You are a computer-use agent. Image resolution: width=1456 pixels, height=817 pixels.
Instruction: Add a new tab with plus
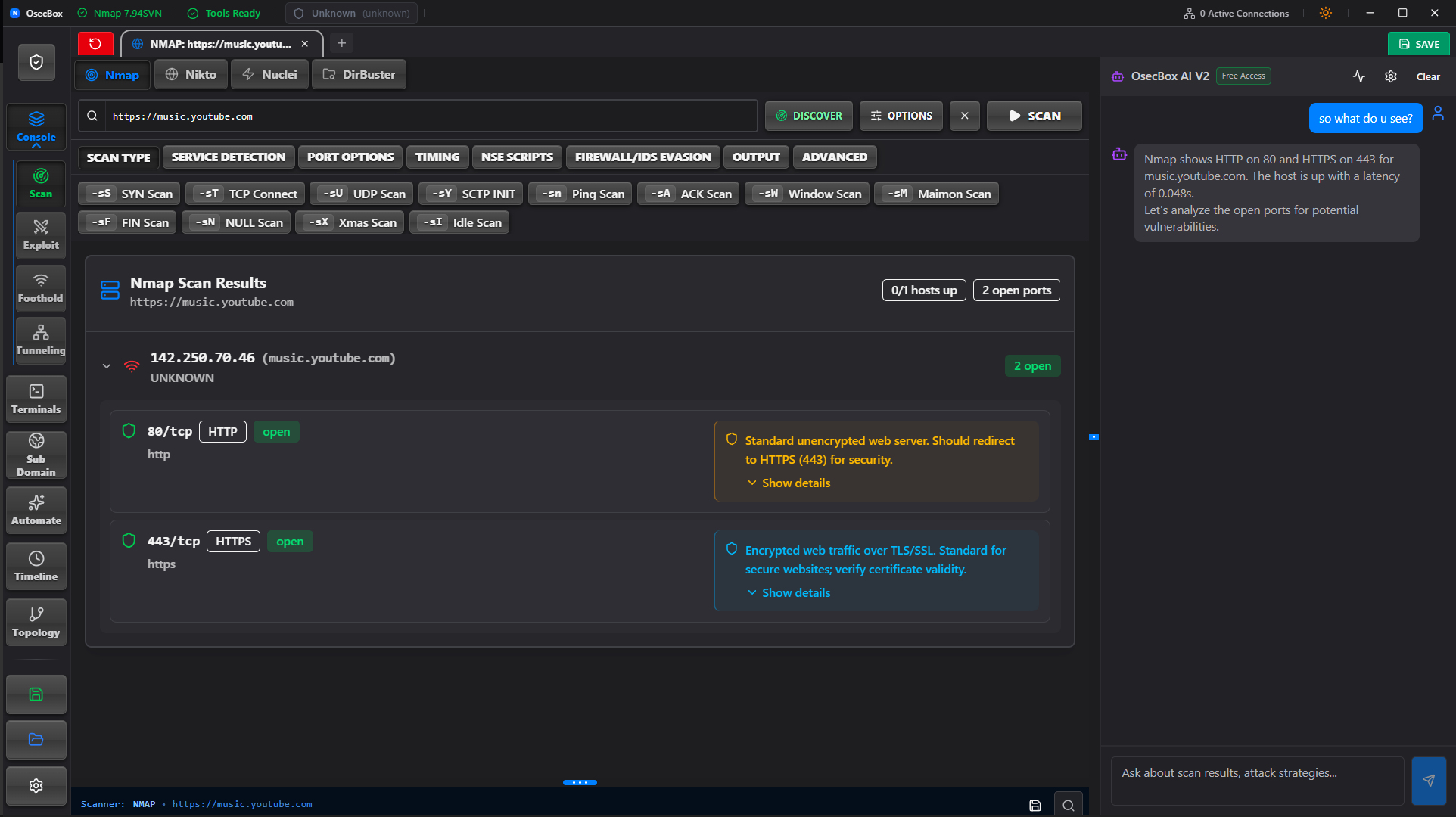tap(342, 43)
